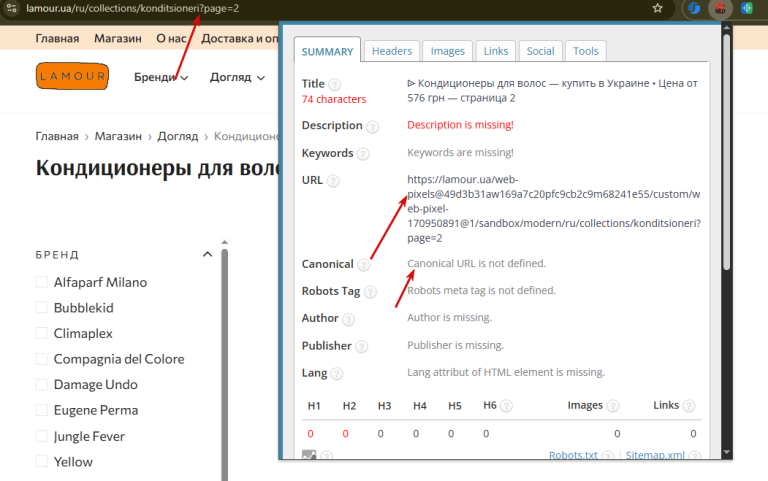Click 'Canonical URL is not defined.' text
The height and width of the screenshot is (481, 768).
(x=476, y=264)
